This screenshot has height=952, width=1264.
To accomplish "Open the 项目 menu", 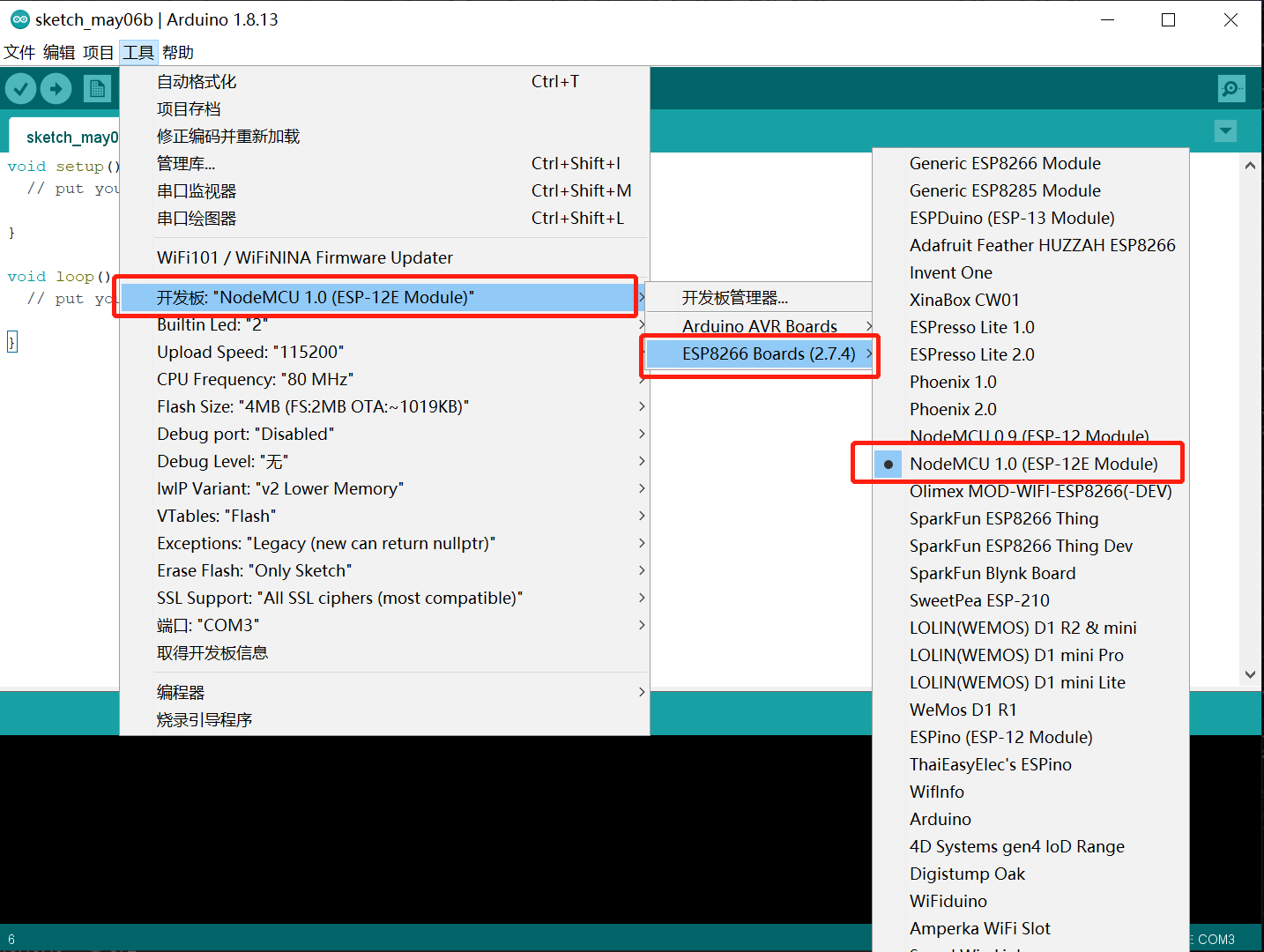I will pos(99,53).
